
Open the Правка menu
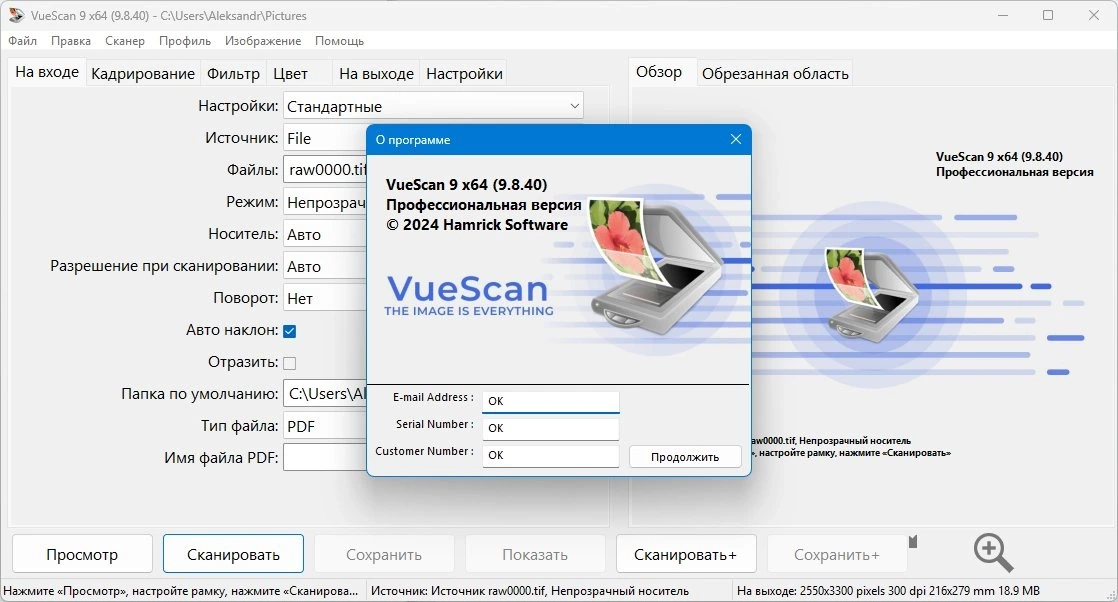pyautogui.click(x=71, y=41)
